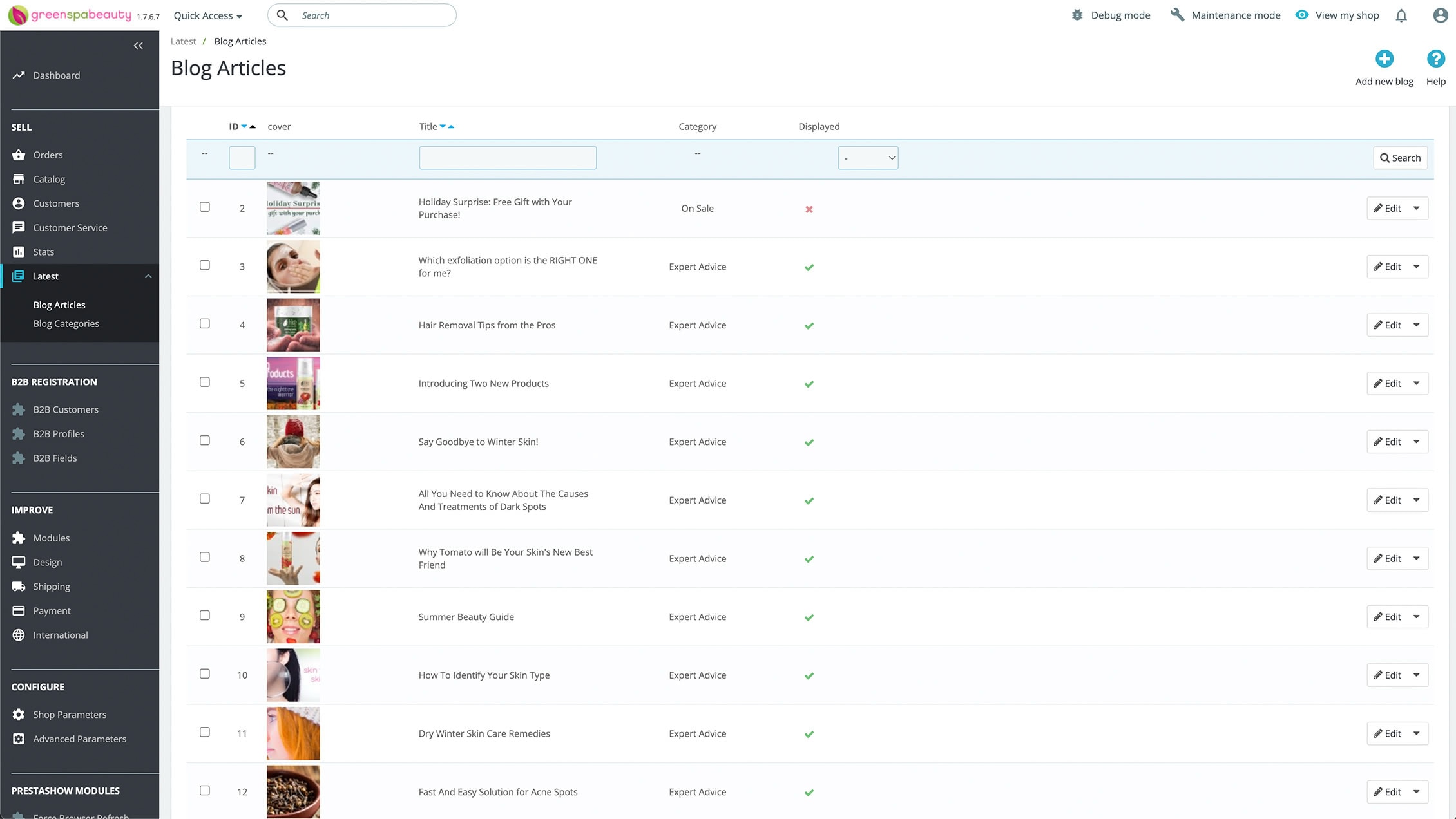The width and height of the screenshot is (1456, 819).
Task: Open Blog Categories in sidebar
Action: pos(66,324)
